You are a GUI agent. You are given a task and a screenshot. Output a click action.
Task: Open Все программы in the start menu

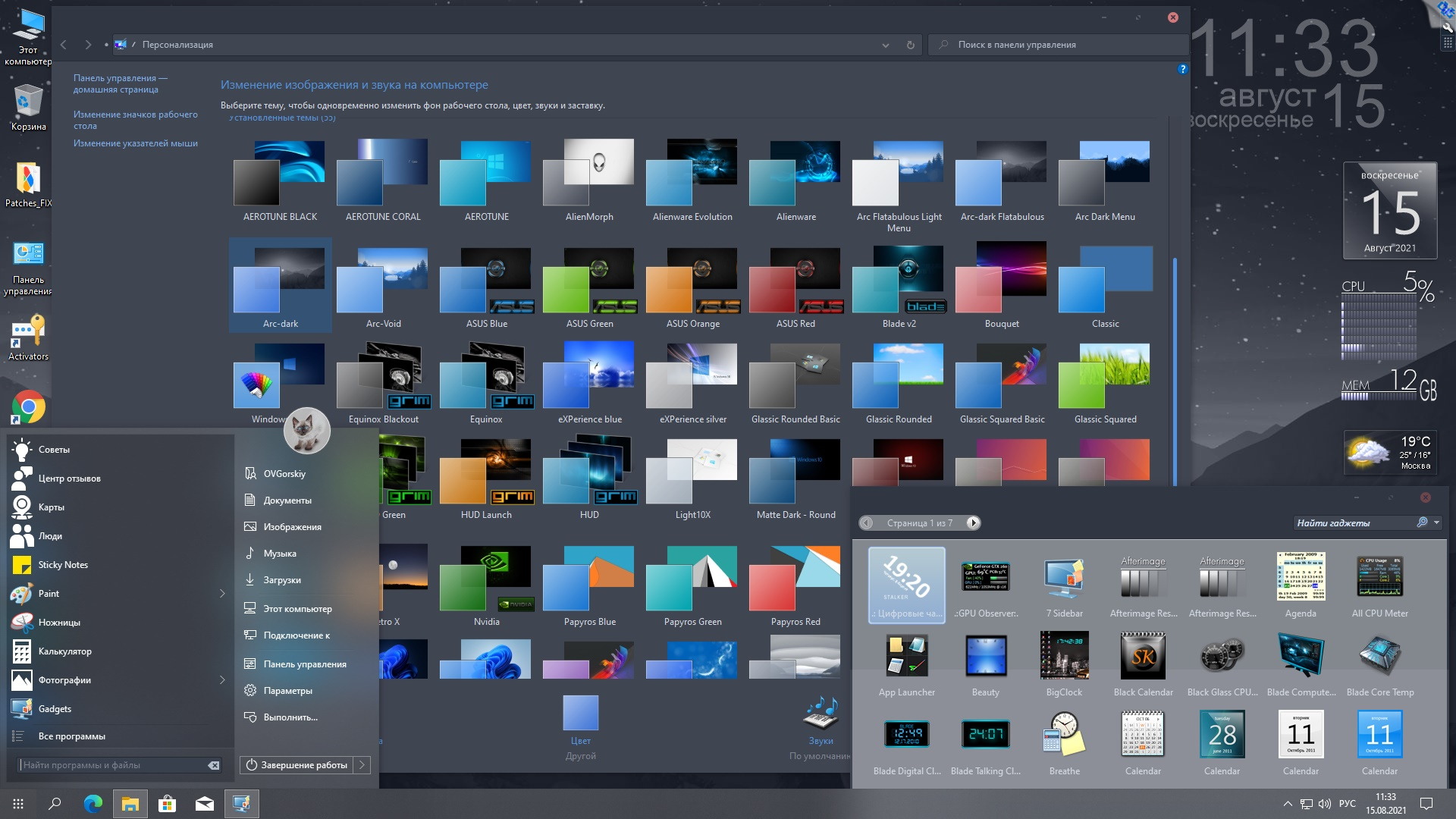click(71, 736)
